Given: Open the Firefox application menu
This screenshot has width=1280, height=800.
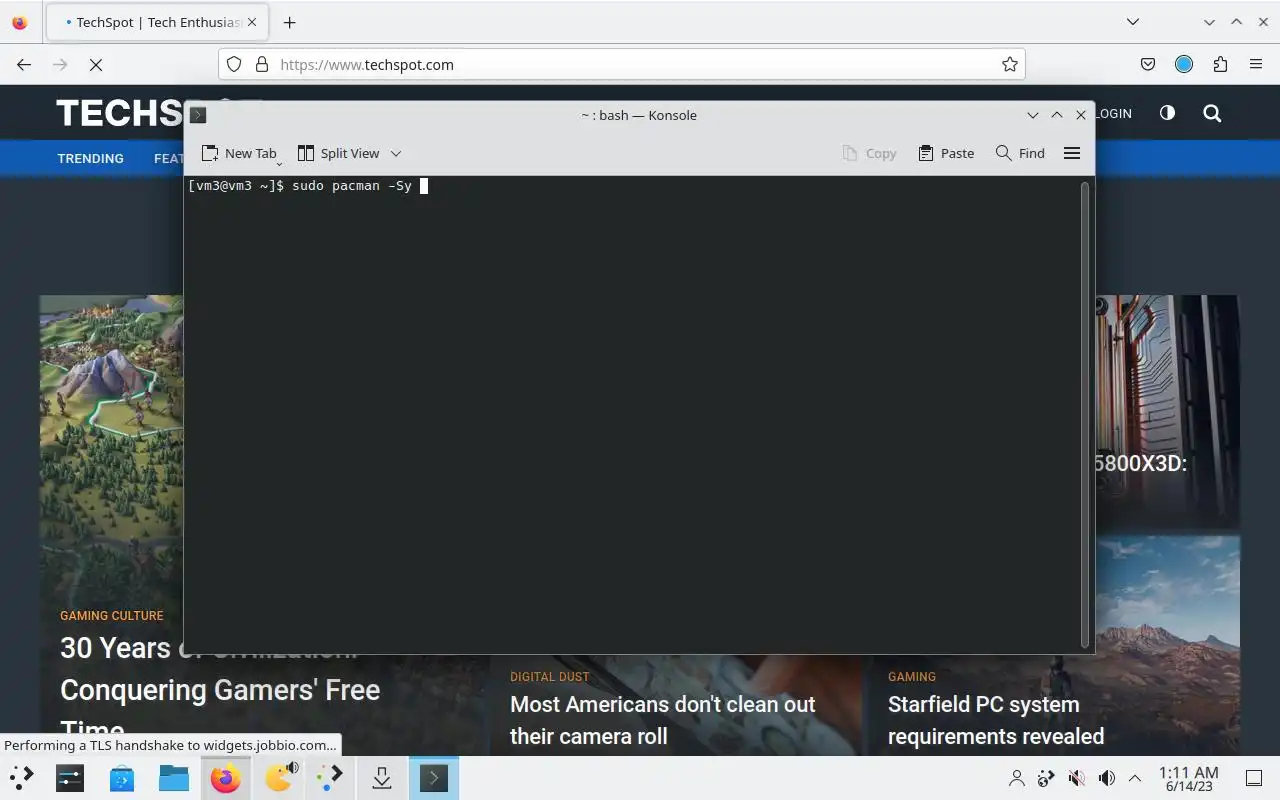Looking at the screenshot, I should click(1256, 64).
